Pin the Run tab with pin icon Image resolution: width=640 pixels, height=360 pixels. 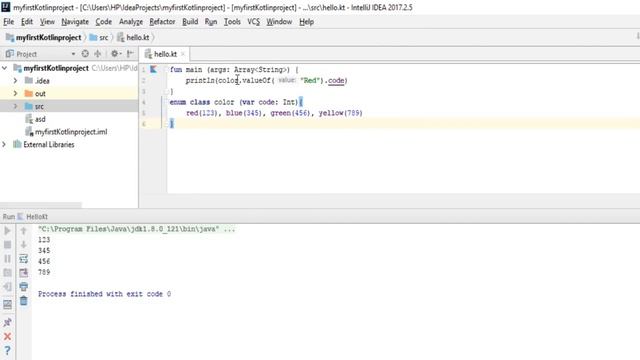(x=7, y=322)
